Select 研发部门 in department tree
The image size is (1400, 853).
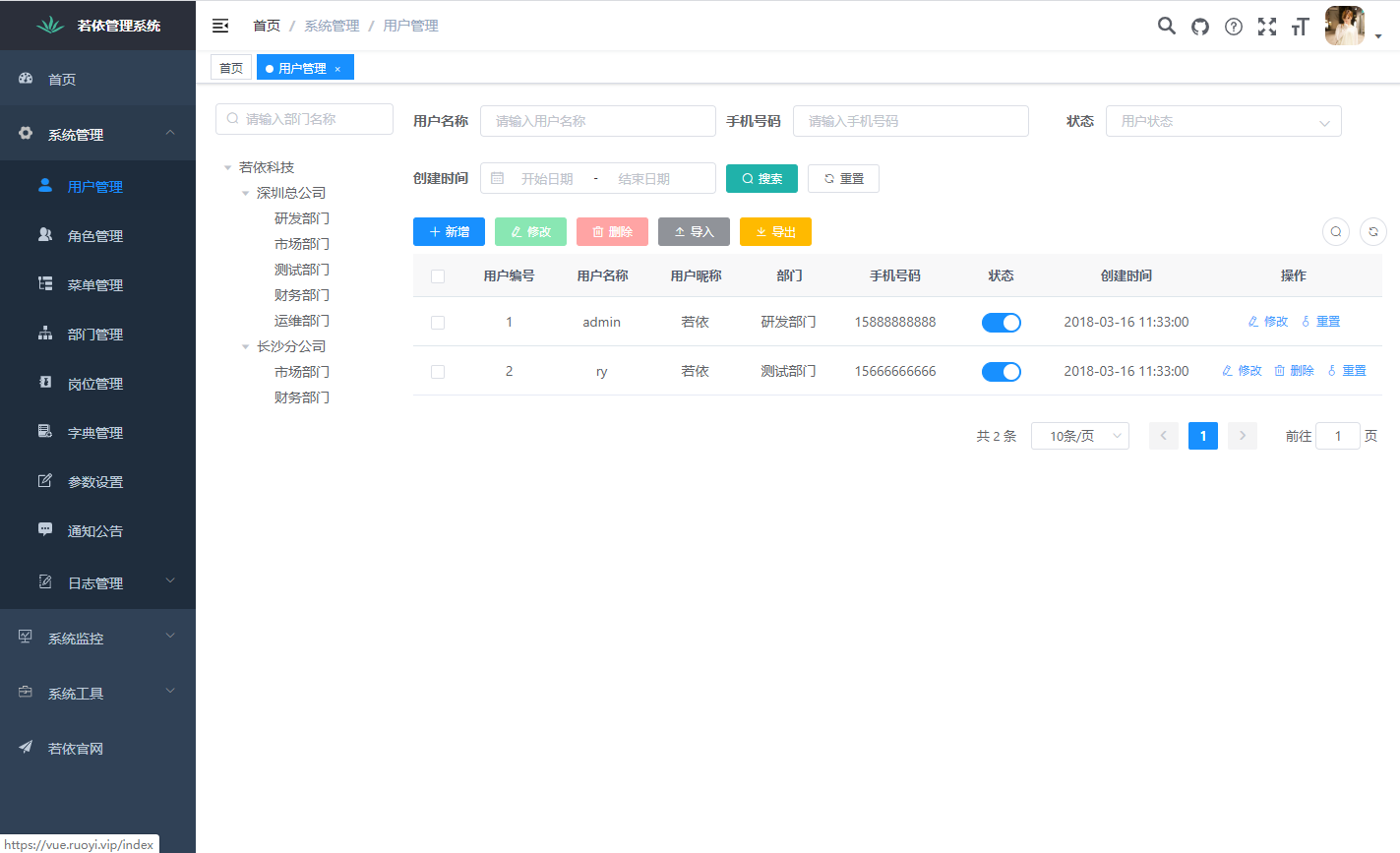(x=302, y=218)
